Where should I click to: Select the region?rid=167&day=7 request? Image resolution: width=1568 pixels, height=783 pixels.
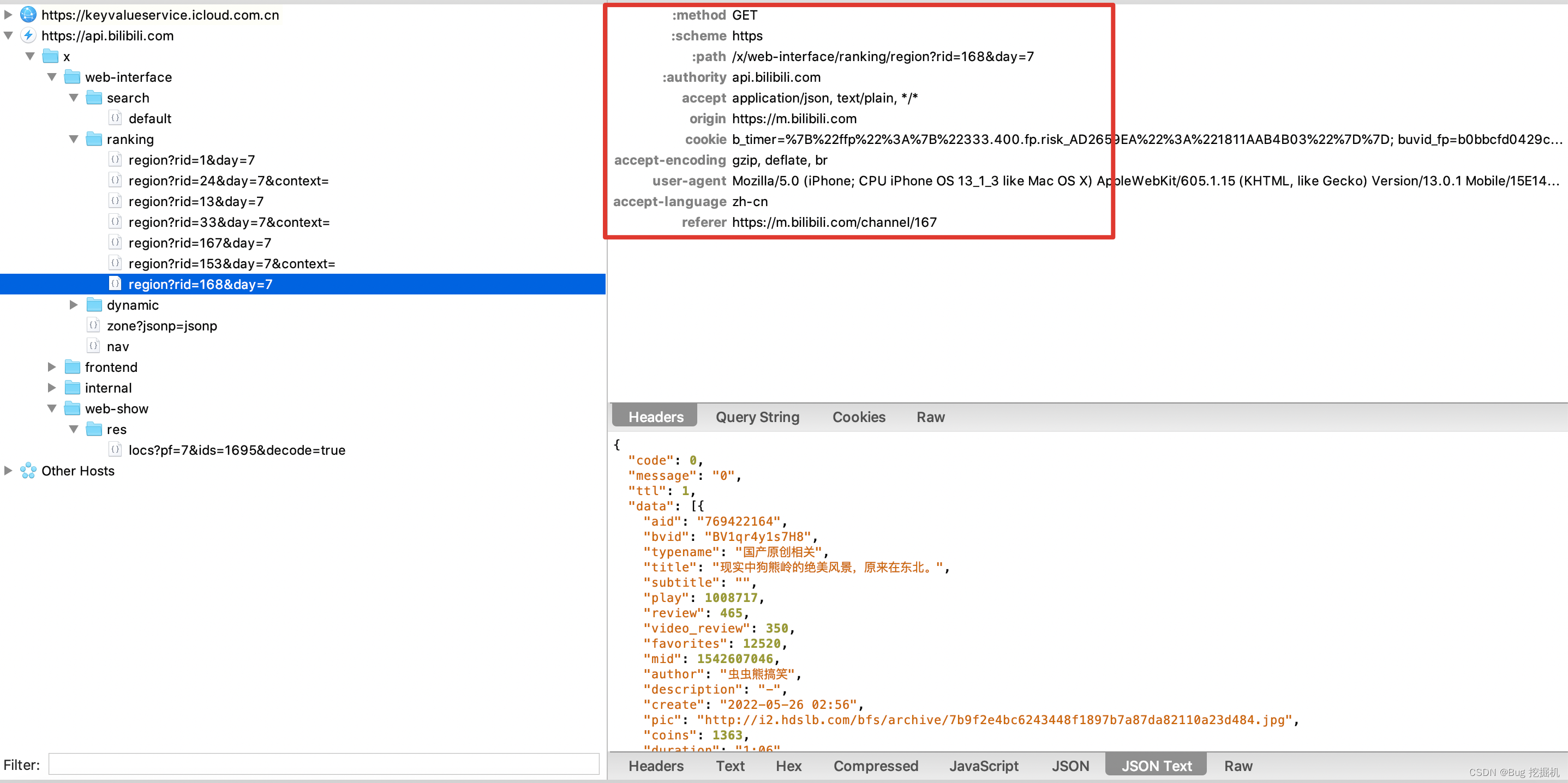pos(200,243)
